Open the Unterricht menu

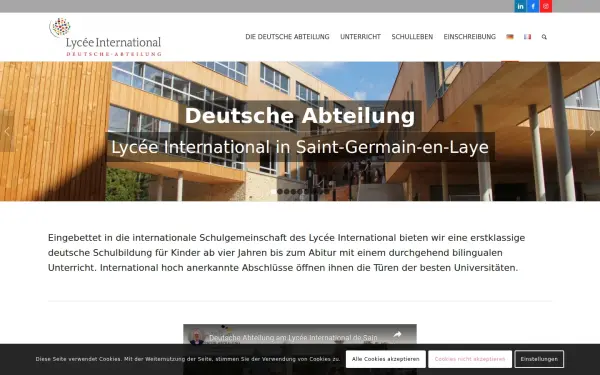360,37
